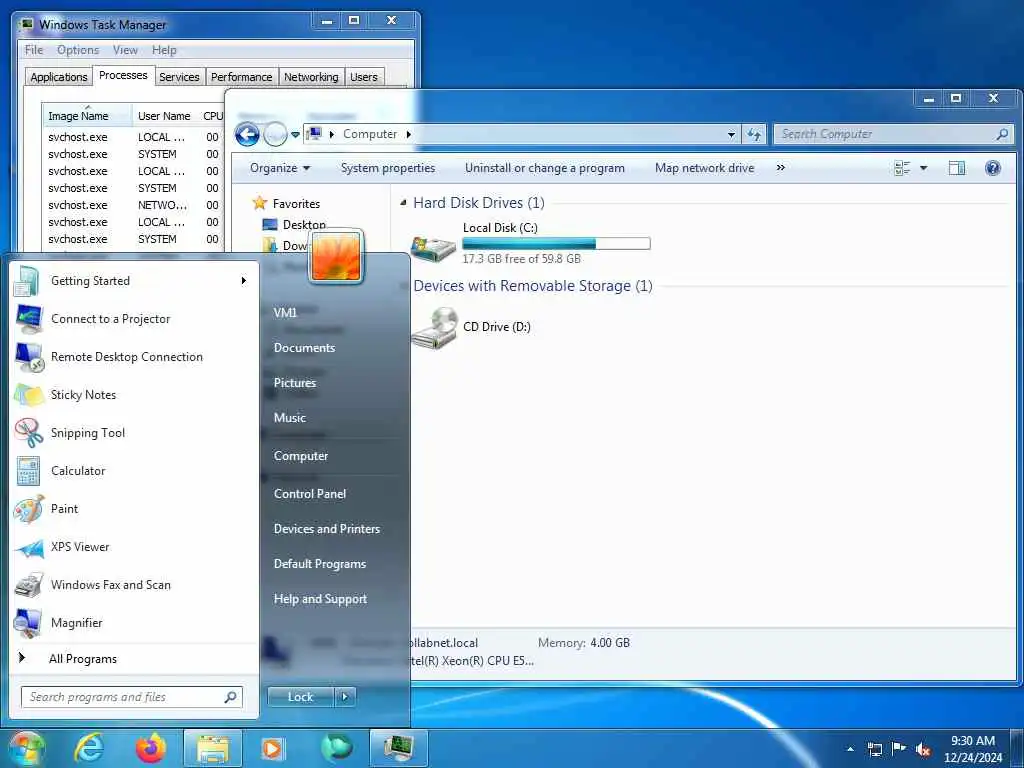Launch Magnifier
The width and height of the screenshot is (1024, 768).
(134, 622)
